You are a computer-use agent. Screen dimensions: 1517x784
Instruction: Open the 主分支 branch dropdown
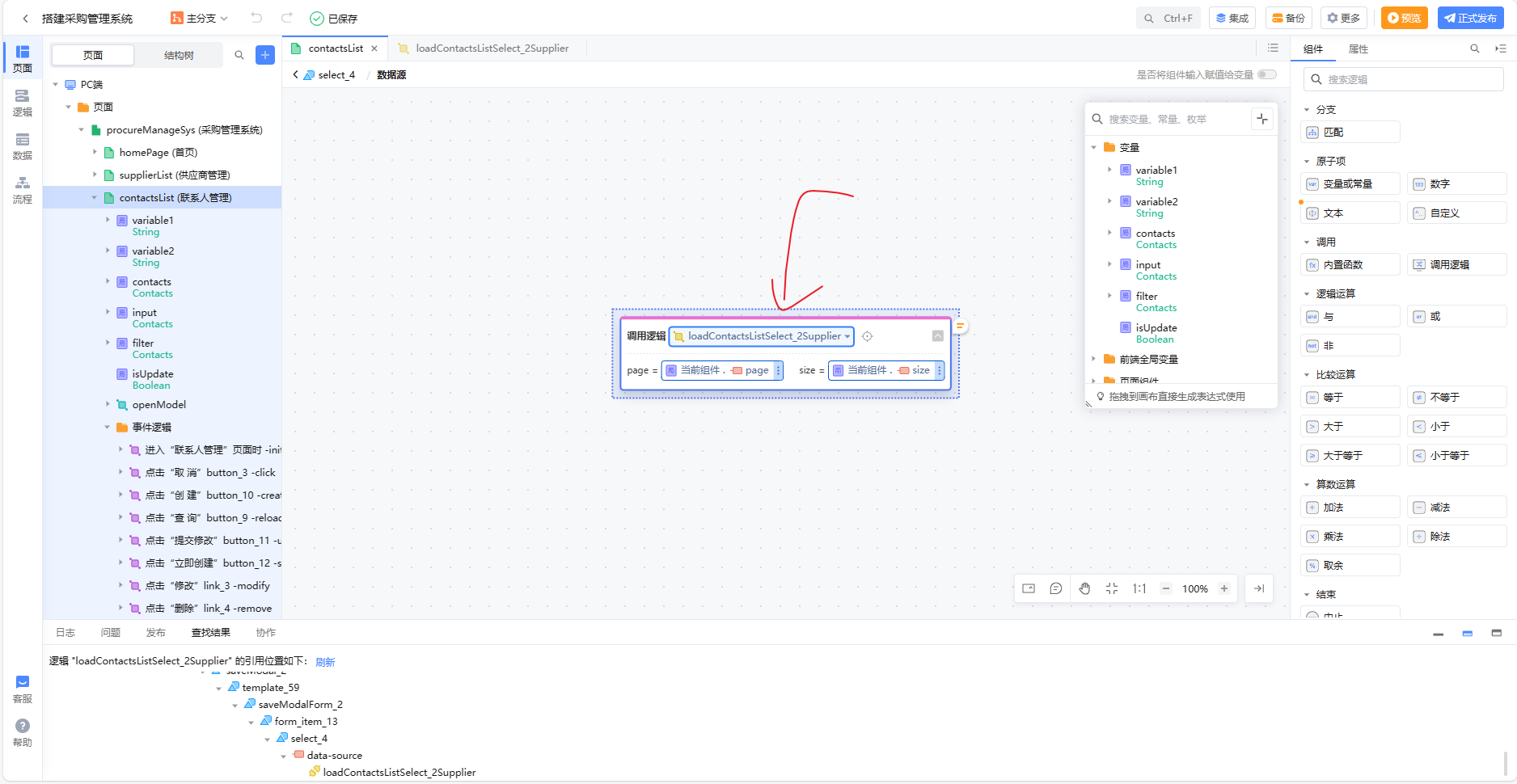pyautogui.click(x=200, y=18)
